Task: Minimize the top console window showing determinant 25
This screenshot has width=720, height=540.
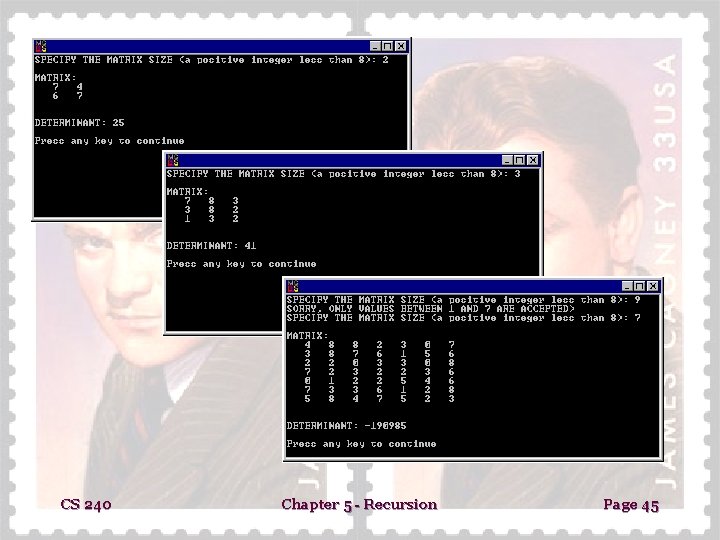Action: tap(376, 46)
